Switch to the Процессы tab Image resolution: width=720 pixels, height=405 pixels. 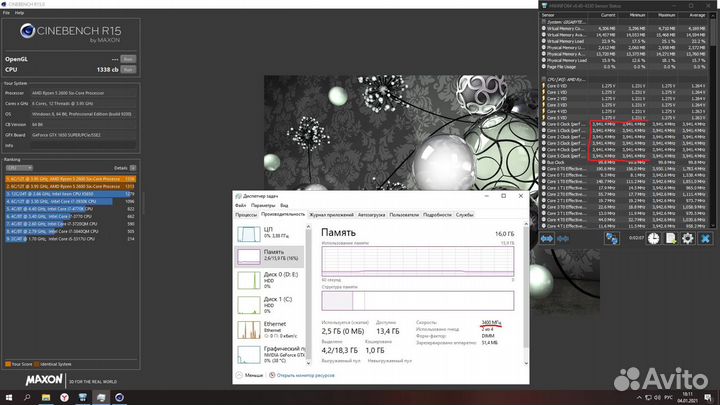click(x=246, y=214)
